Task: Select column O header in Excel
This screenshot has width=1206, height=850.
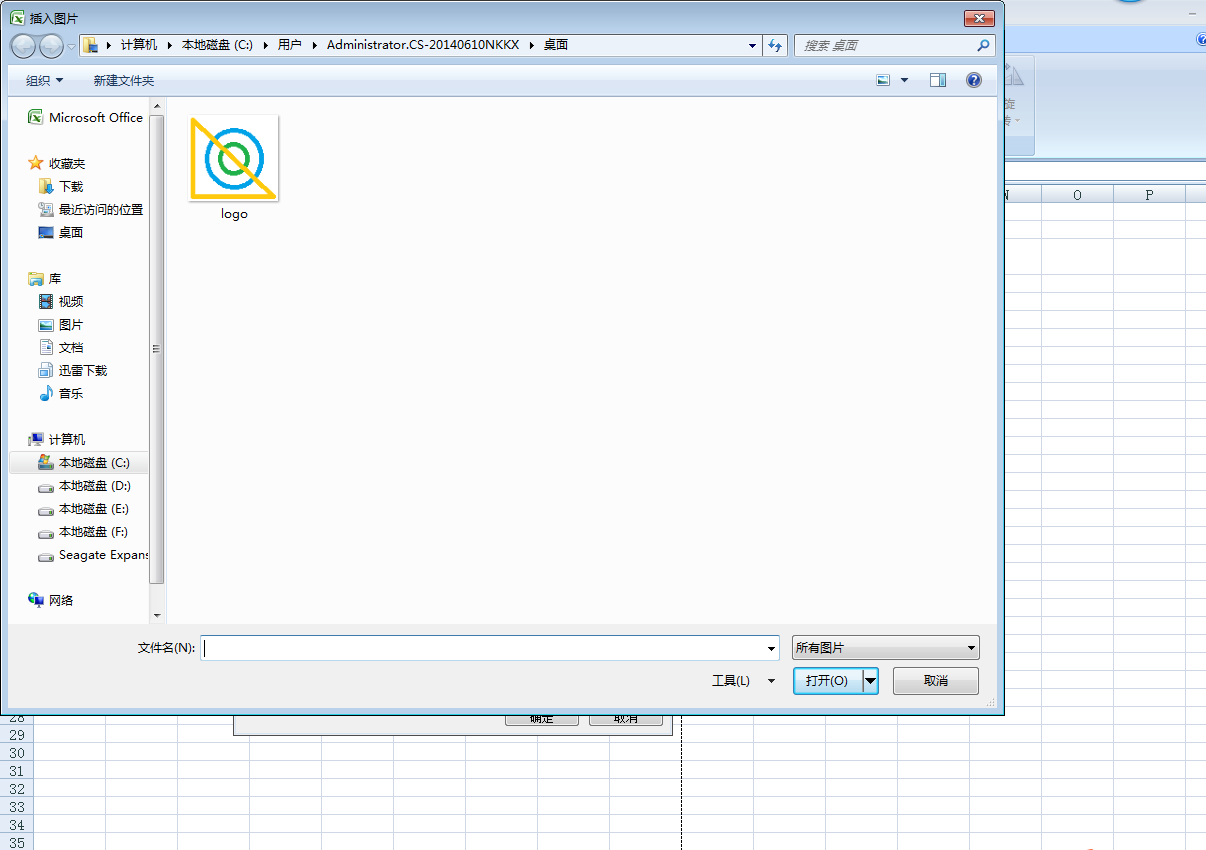Action: pyautogui.click(x=1077, y=195)
